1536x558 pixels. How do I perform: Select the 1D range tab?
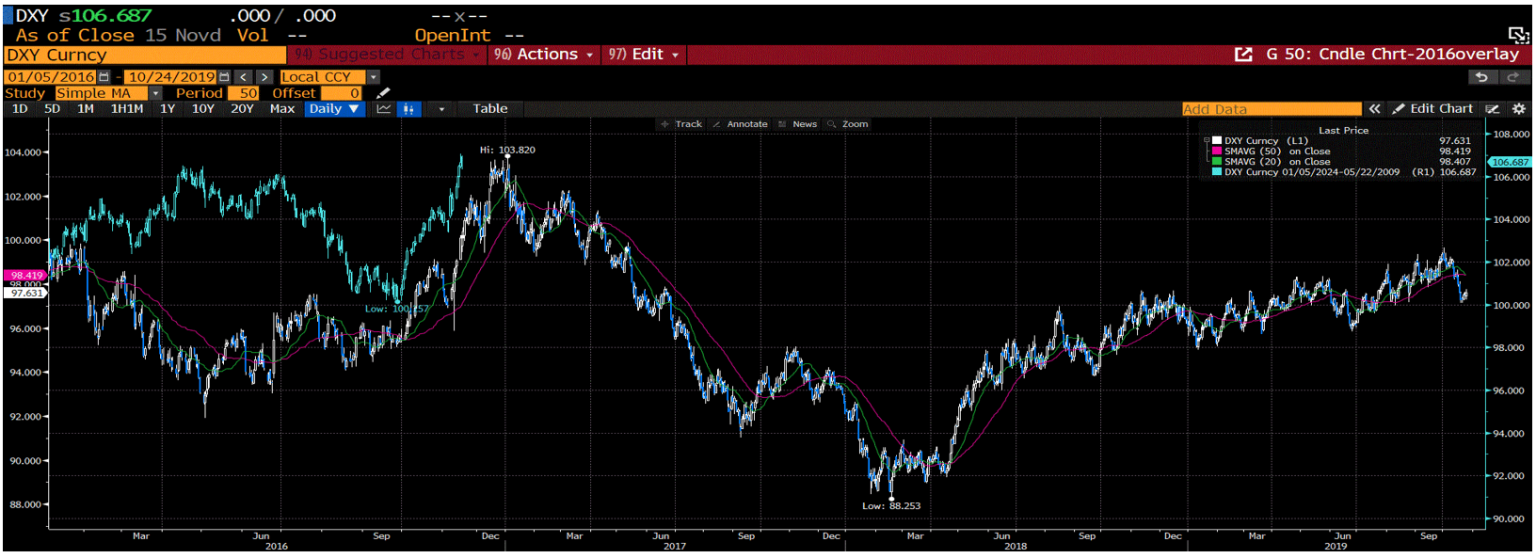(x=19, y=109)
